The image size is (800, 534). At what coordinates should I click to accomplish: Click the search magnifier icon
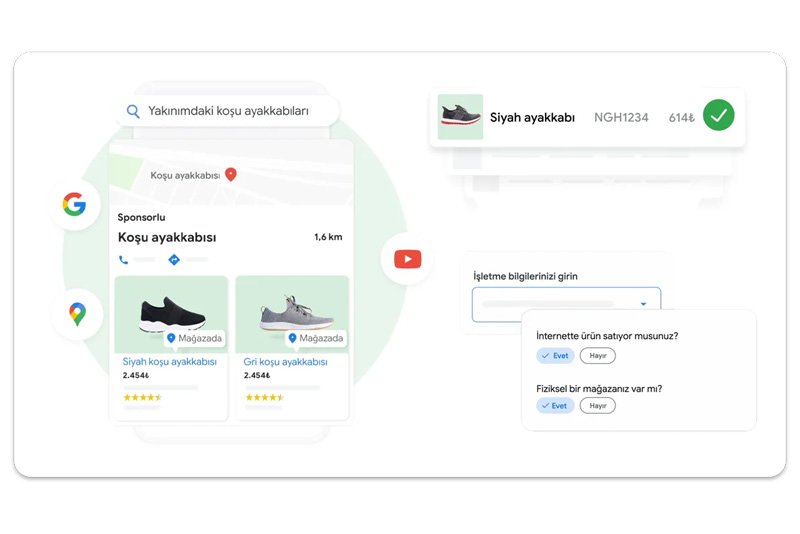pos(133,111)
